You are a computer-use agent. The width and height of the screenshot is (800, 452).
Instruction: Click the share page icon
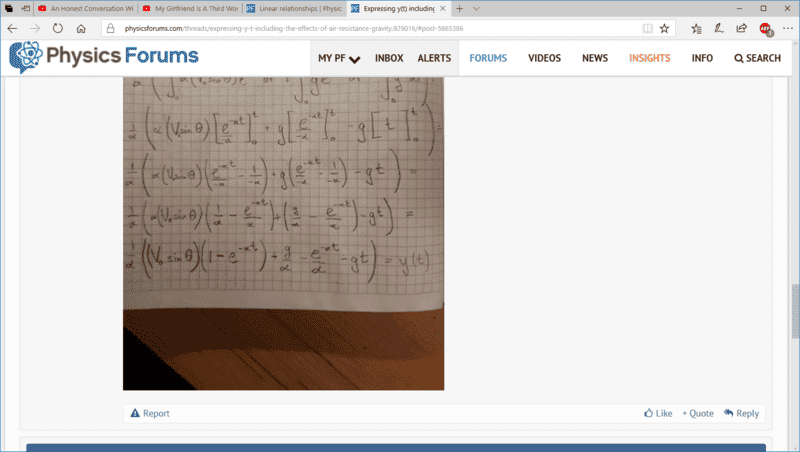point(741,28)
